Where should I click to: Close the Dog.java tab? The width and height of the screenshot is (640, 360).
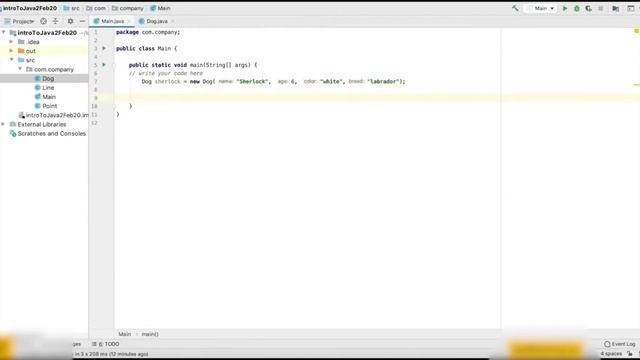click(x=172, y=21)
